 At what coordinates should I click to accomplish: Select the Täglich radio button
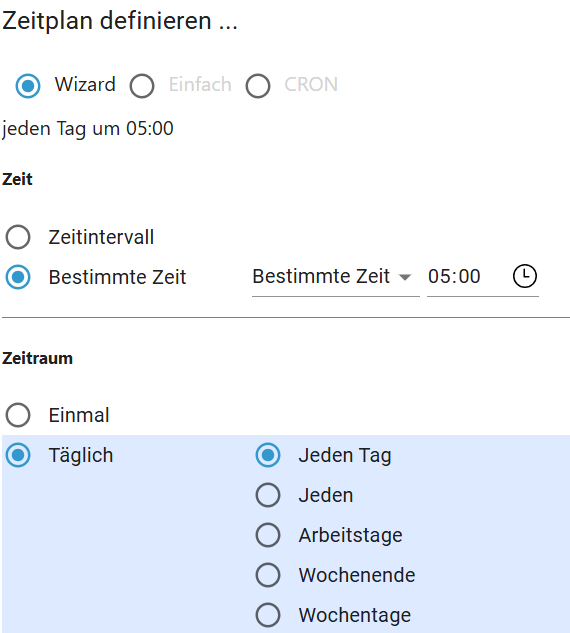point(18,455)
